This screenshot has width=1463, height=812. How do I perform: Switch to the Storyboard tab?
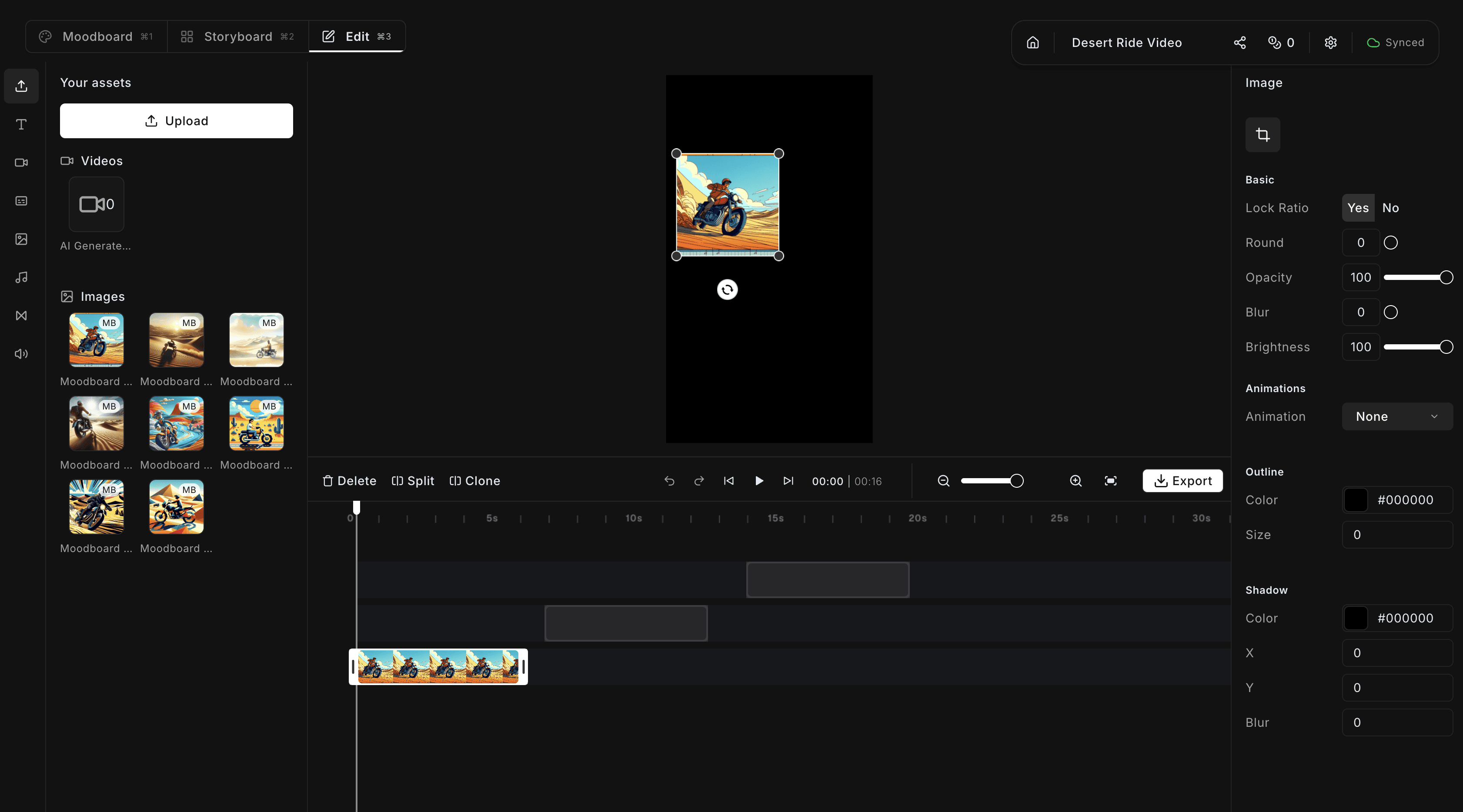[237, 37]
